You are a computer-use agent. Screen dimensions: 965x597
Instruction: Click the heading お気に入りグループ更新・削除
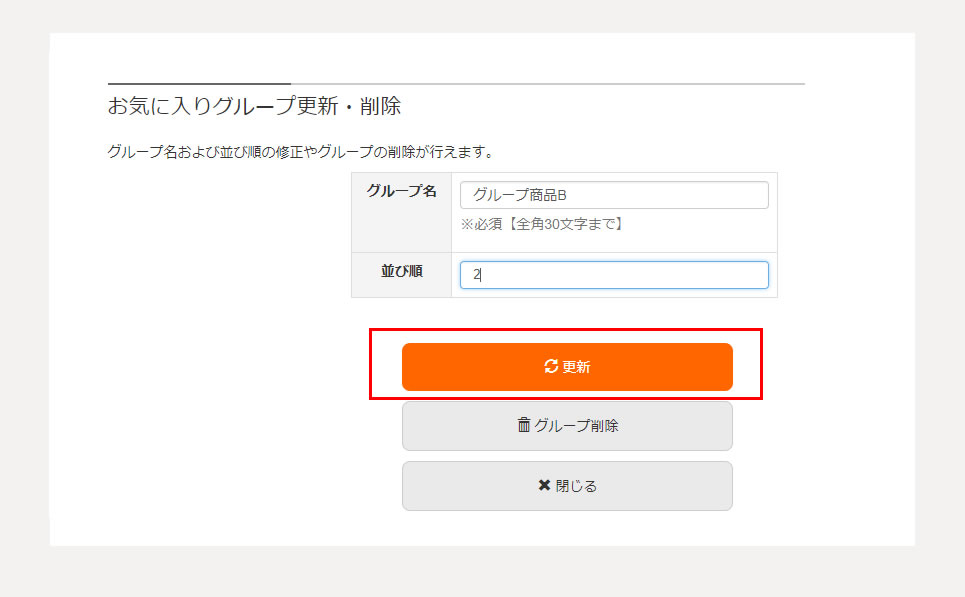point(254,106)
